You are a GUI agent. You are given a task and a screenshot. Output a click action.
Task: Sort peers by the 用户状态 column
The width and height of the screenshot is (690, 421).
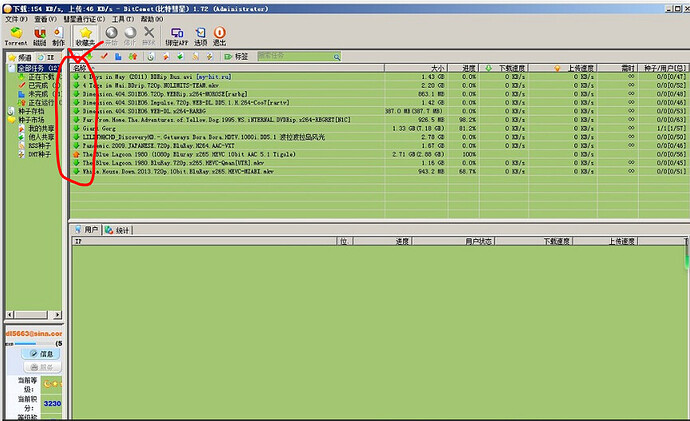click(x=453, y=241)
